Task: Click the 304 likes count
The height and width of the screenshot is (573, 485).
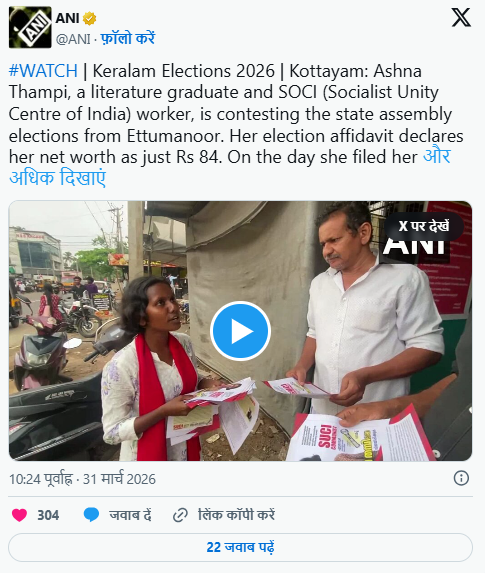Action: 48,515
